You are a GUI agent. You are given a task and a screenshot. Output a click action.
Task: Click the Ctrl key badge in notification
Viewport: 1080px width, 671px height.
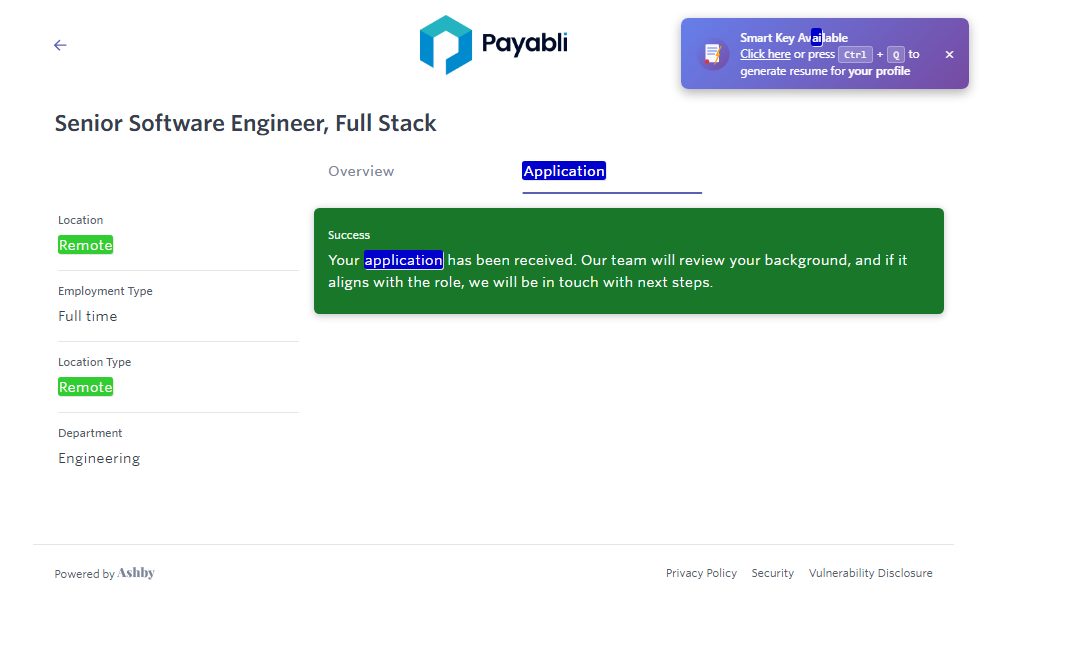pyautogui.click(x=855, y=55)
